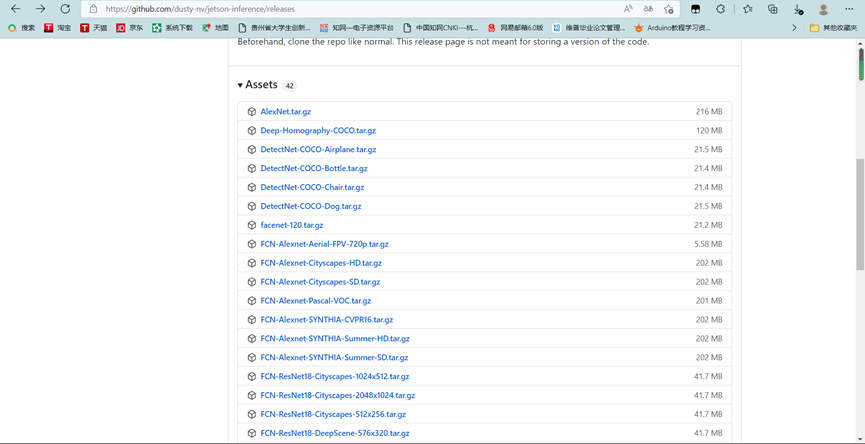
Task: Download AlexNet.tar.gz
Action: 286,111
